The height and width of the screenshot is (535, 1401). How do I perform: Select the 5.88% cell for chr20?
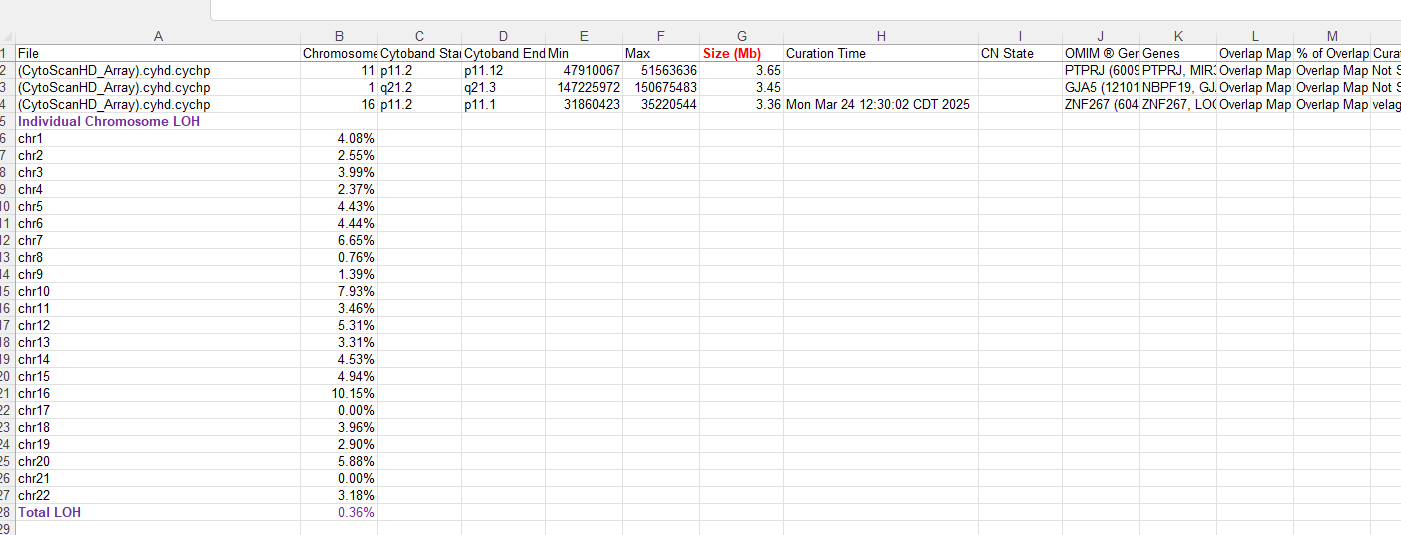[339, 461]
